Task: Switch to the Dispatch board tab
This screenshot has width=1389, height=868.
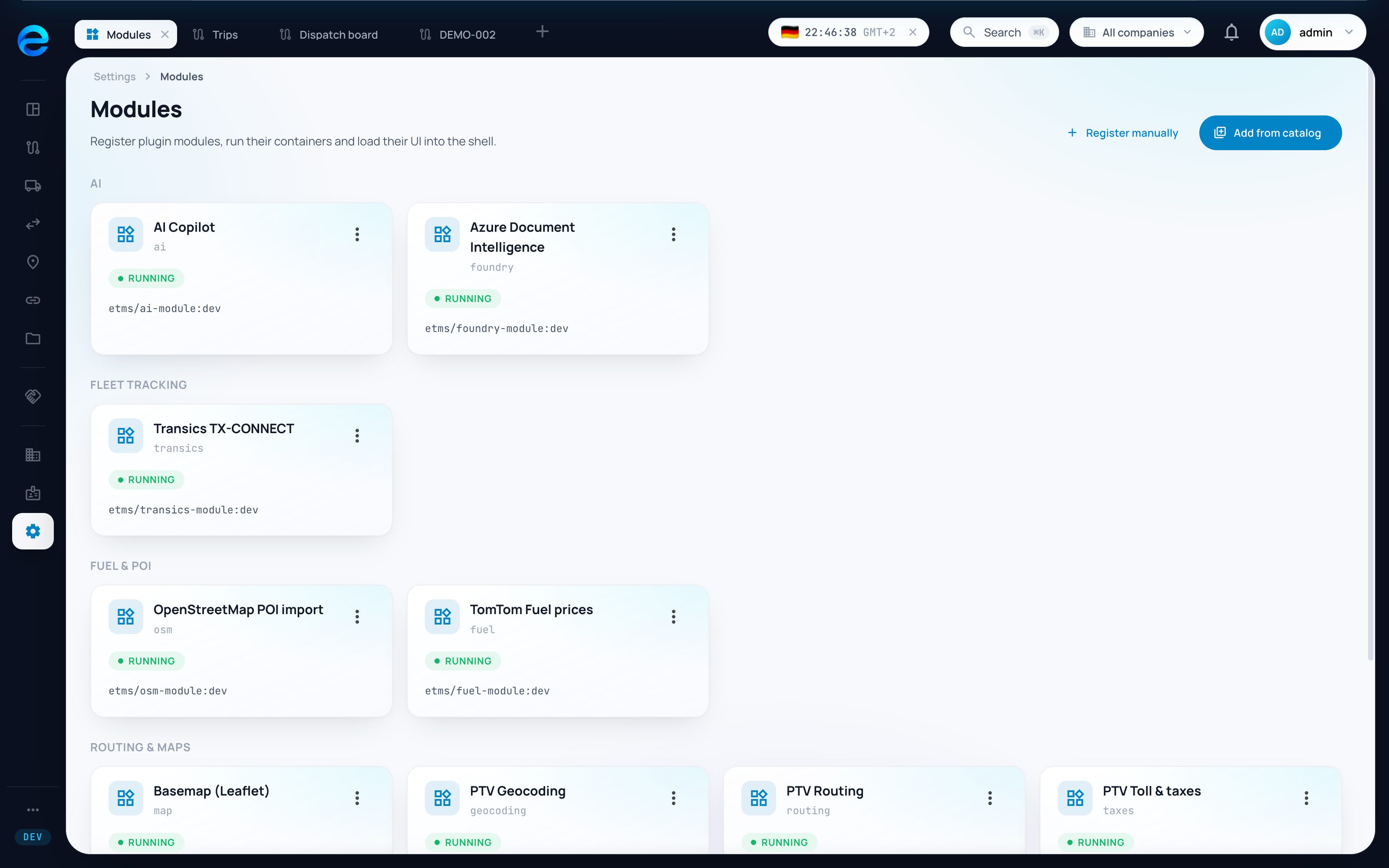Action: click(329, 34)
